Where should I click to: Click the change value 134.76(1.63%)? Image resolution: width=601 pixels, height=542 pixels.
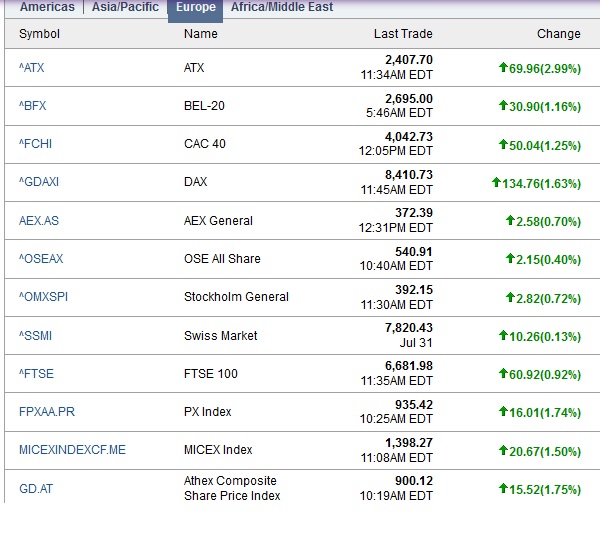[x=542, y=184]
